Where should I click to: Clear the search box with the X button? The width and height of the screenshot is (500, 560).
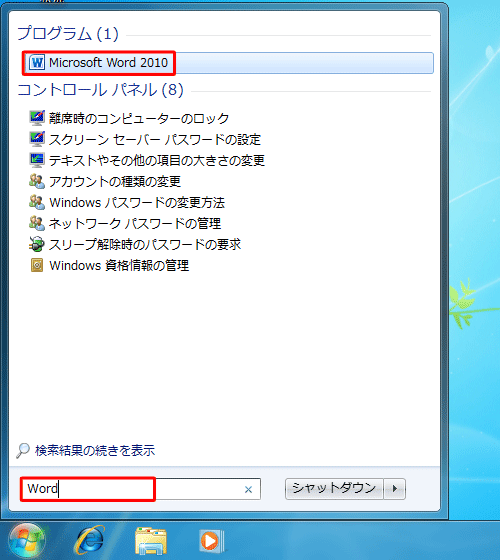coord(248,489)
